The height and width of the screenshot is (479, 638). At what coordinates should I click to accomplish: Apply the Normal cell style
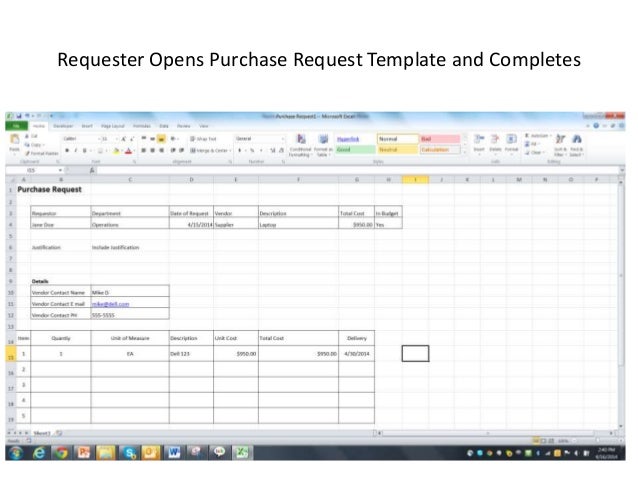(398, 139)
